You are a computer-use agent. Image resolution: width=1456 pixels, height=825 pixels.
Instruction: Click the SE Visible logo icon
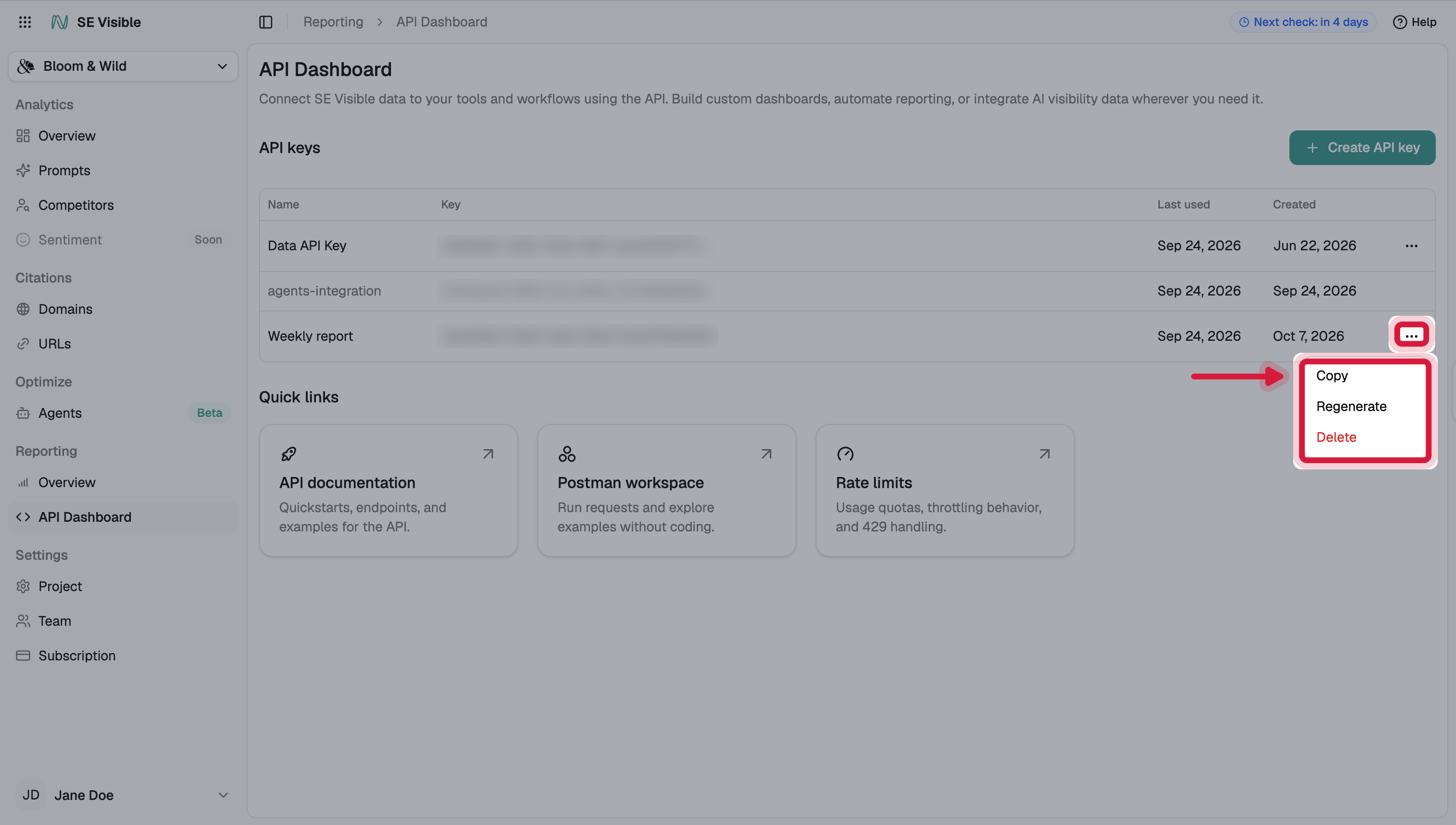click(60, 22)
